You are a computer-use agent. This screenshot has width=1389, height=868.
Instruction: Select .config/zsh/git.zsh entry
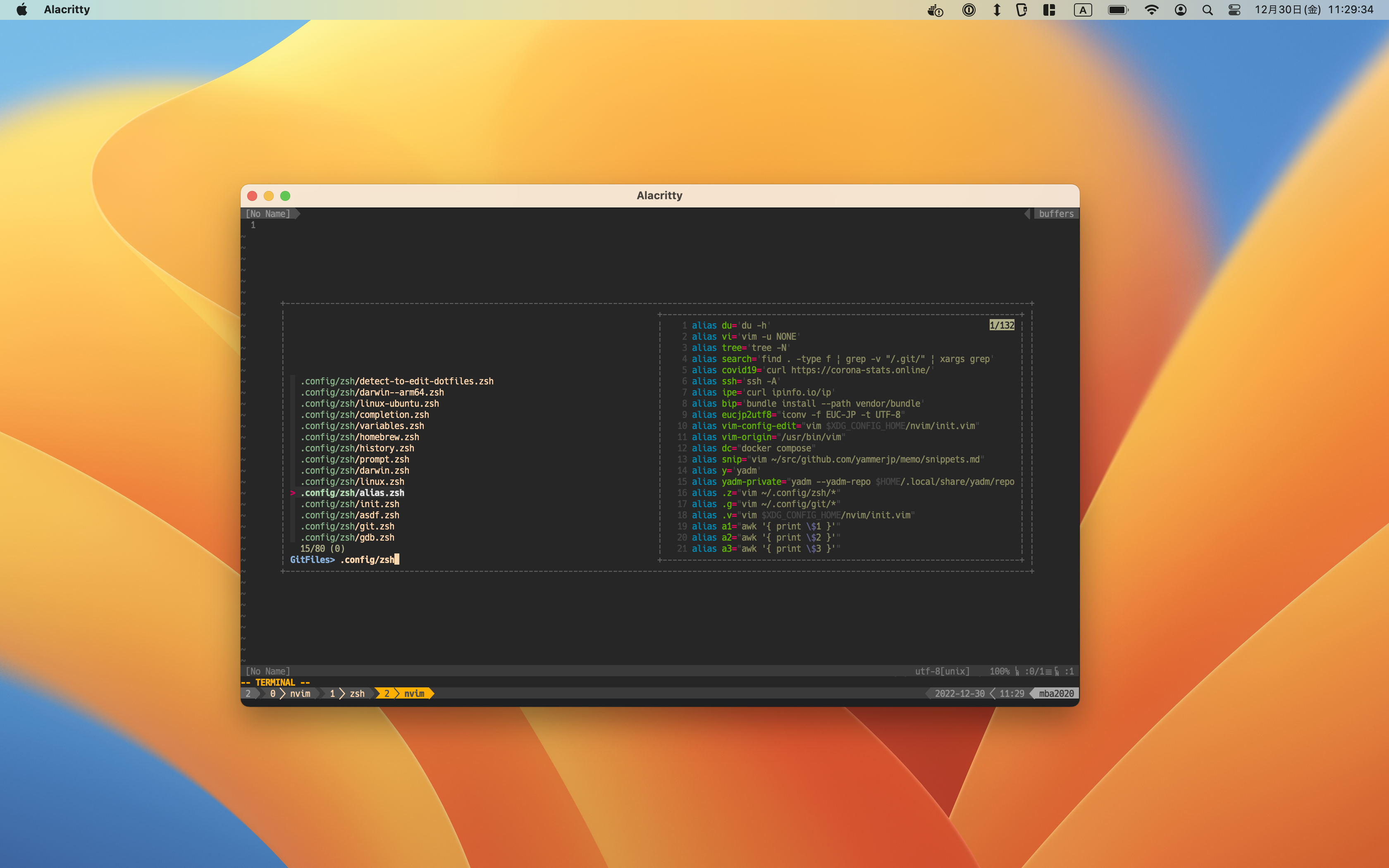(347, 527)
